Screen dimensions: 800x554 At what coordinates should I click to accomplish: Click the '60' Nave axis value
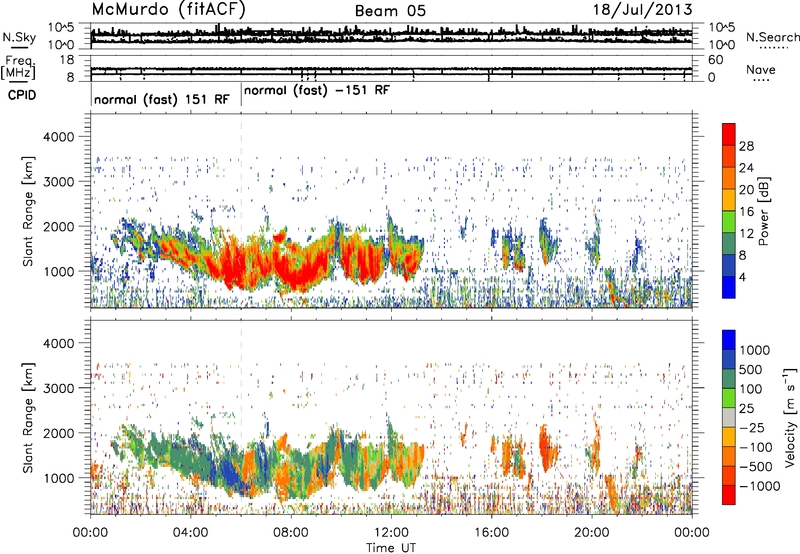pos(715,60)
